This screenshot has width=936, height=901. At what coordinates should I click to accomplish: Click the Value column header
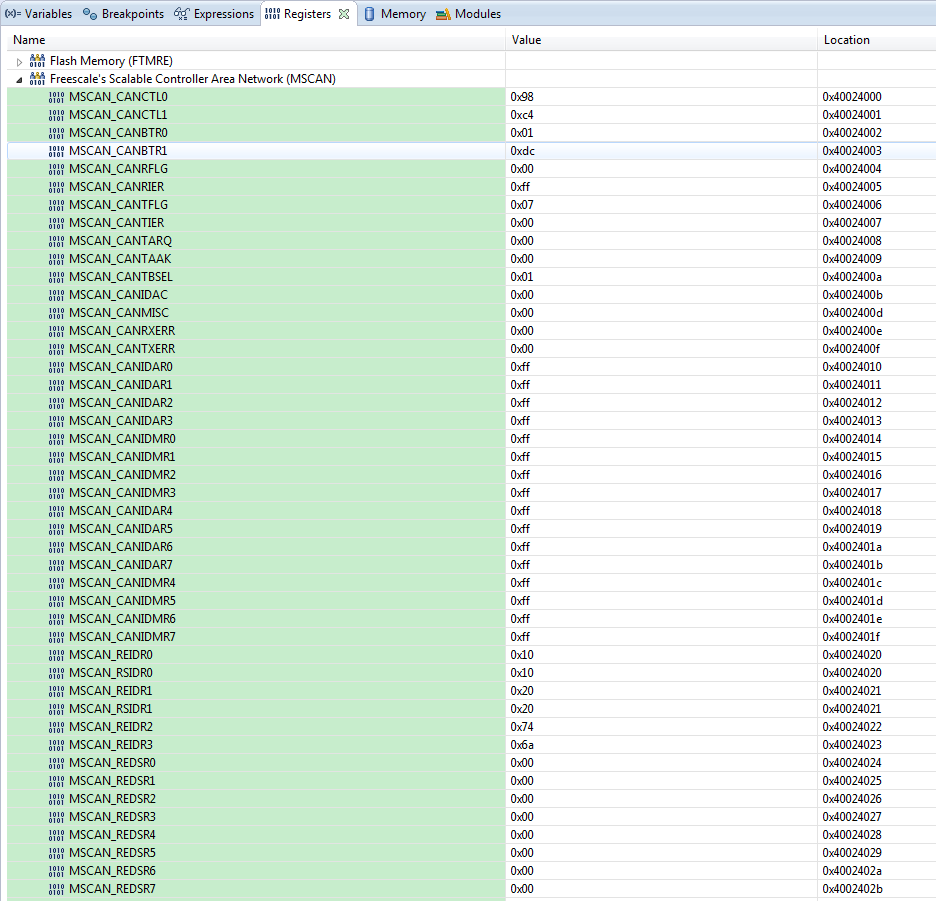tap(661, 40)
